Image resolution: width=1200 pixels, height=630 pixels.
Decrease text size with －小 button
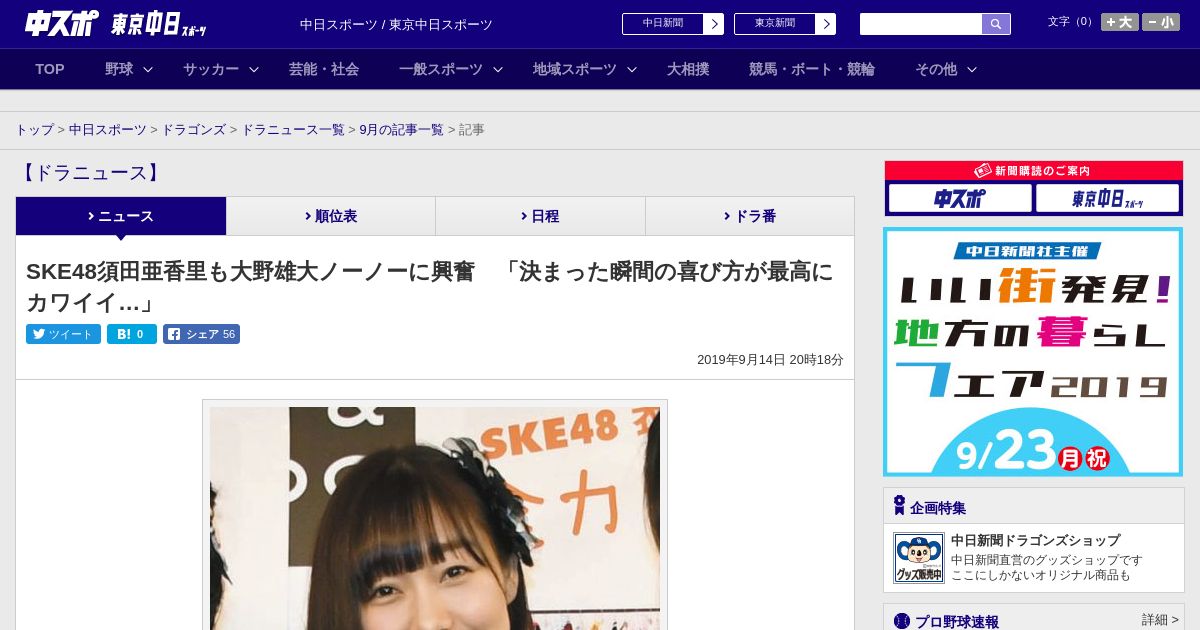pos(1161,22)
